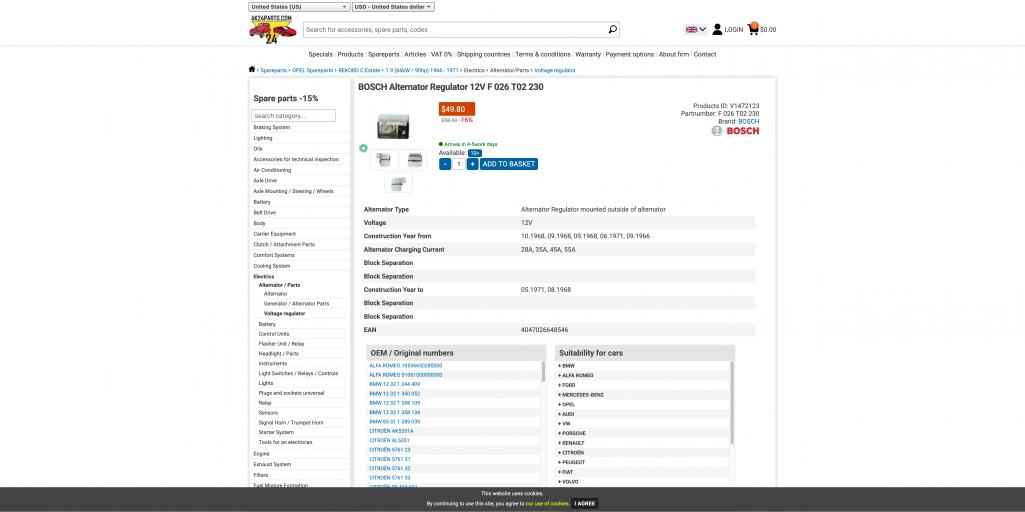Click the BOSCH brand logo
This screenshot has width=1025, height=512.
click(735, 131)
